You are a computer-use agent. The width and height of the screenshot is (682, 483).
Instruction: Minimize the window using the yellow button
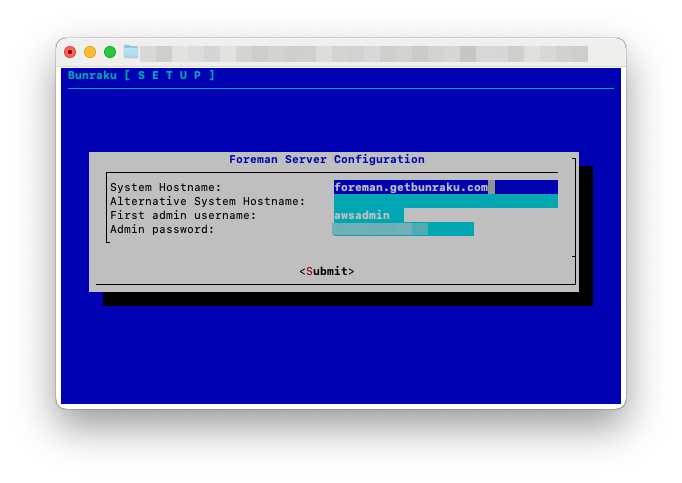[90, 52]
